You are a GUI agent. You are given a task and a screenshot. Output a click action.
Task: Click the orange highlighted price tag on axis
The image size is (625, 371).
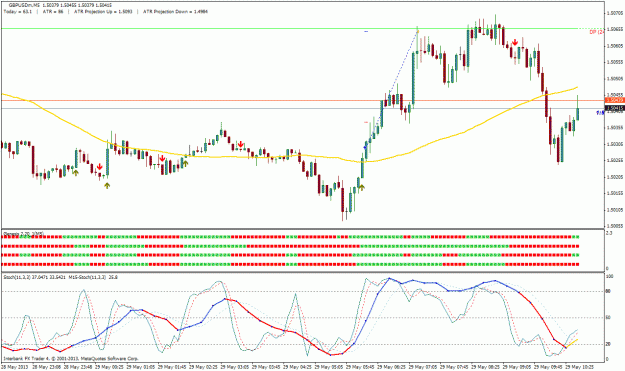point(614,100)
